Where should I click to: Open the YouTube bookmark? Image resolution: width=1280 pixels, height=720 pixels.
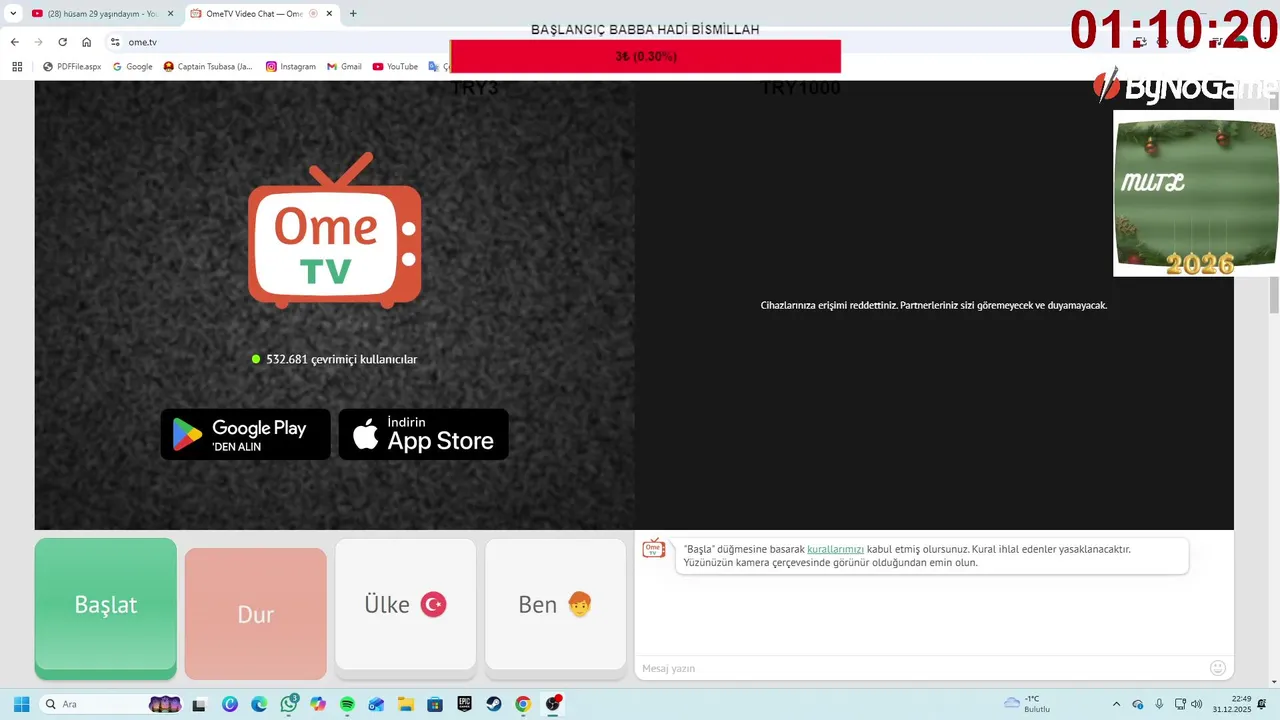(396, 67)
